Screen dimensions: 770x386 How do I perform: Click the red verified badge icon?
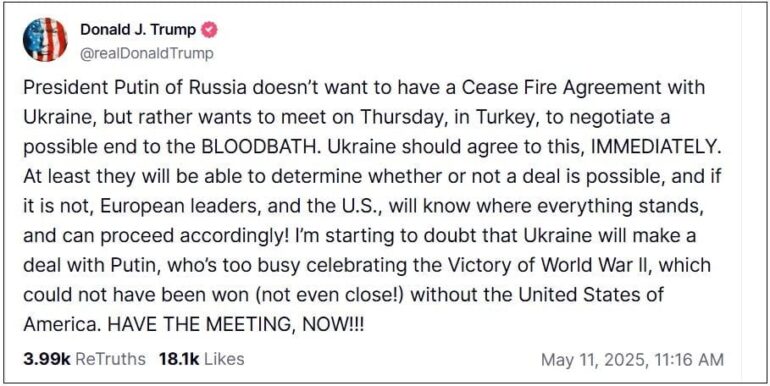(x=210, y=30)
